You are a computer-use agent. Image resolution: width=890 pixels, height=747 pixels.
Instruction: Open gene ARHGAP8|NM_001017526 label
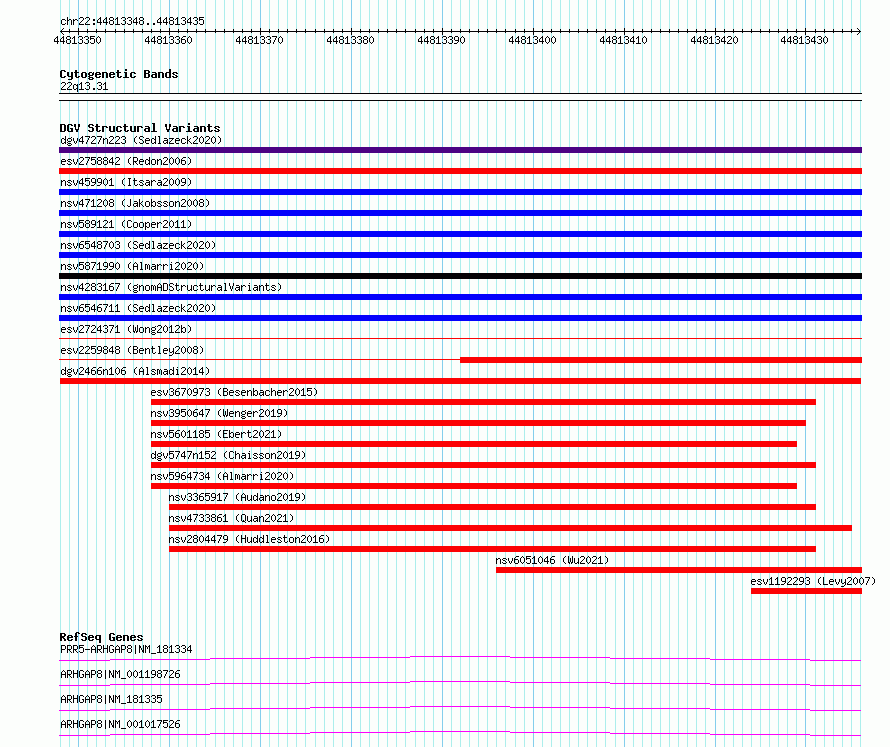click(120, 724)
